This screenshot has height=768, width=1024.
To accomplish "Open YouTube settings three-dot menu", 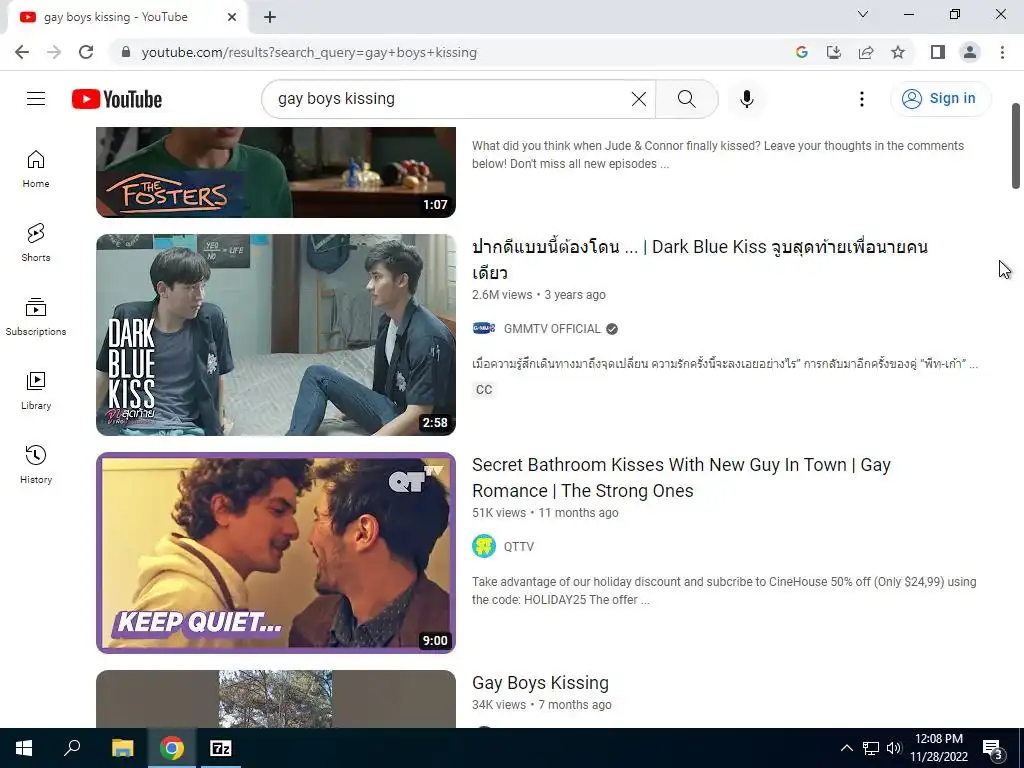I will [x=861, y=99].
